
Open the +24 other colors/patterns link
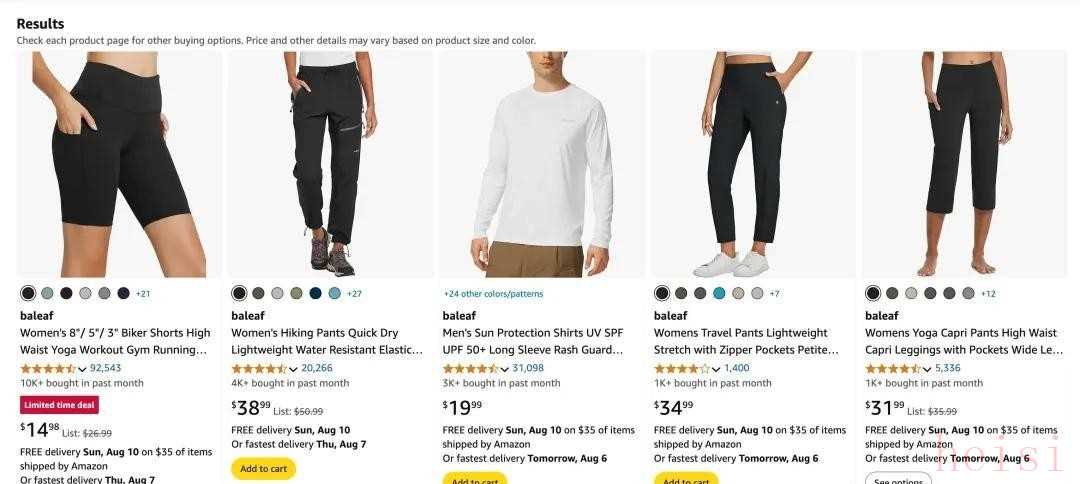(493, 294)
